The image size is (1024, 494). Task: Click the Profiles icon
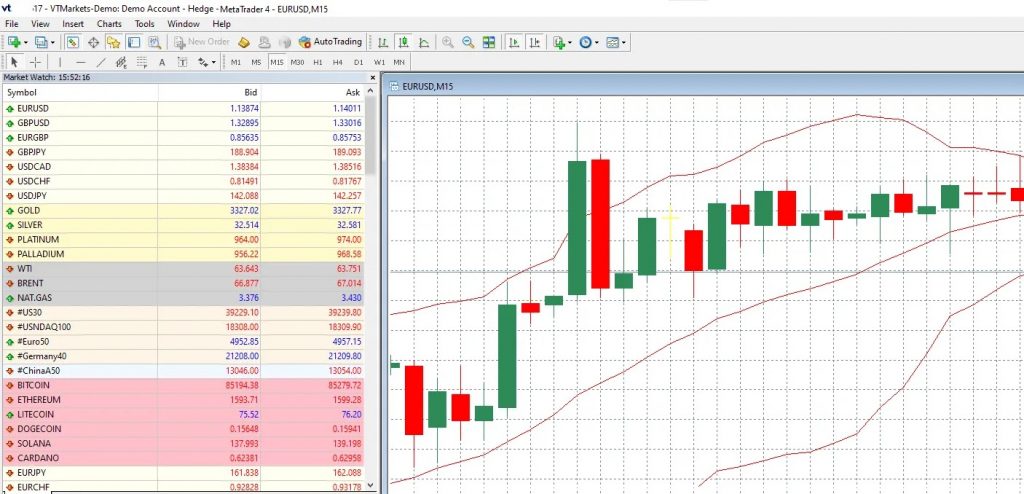tap(41, 42)
